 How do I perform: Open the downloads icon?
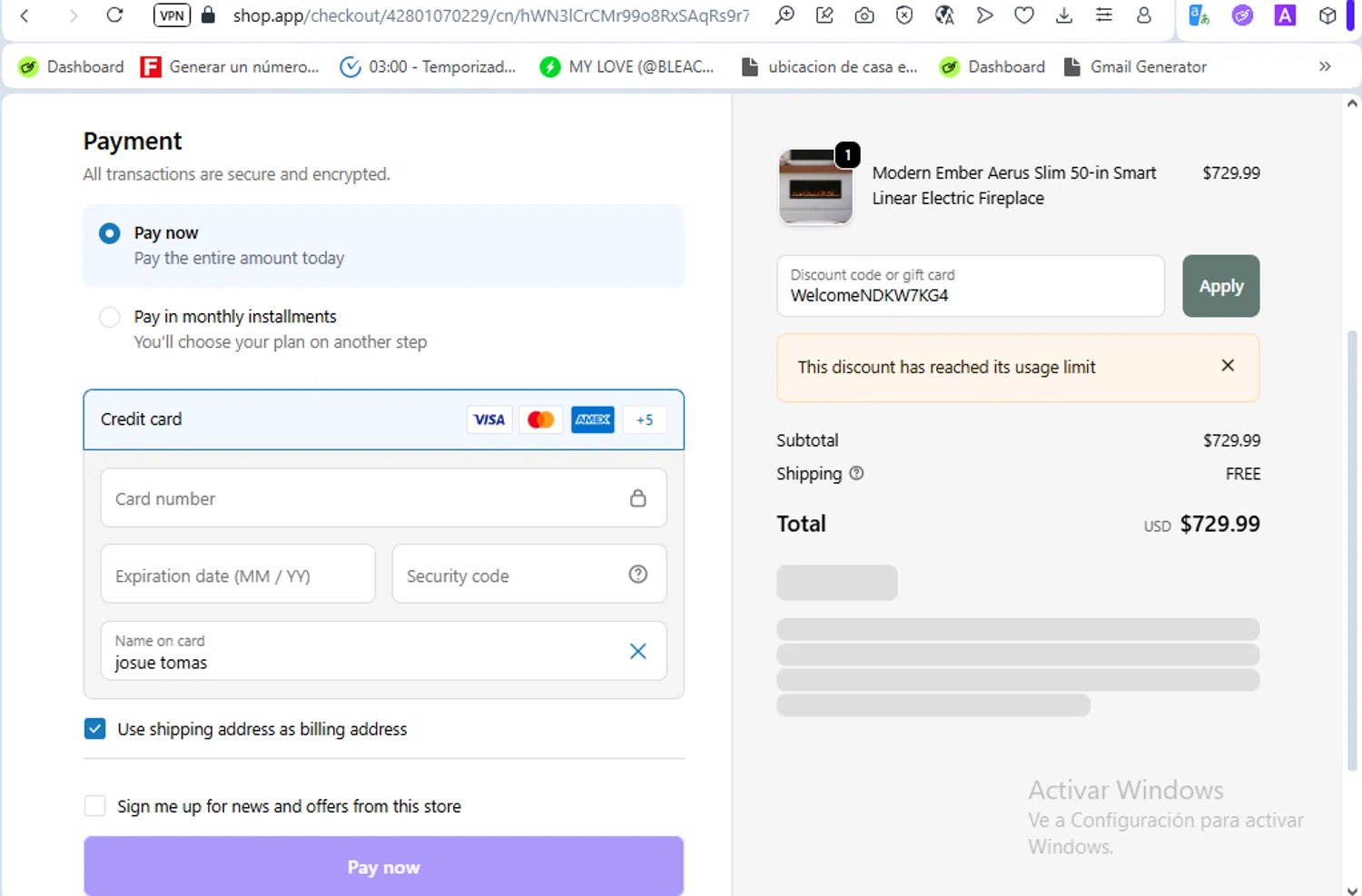coord(1064,15)
